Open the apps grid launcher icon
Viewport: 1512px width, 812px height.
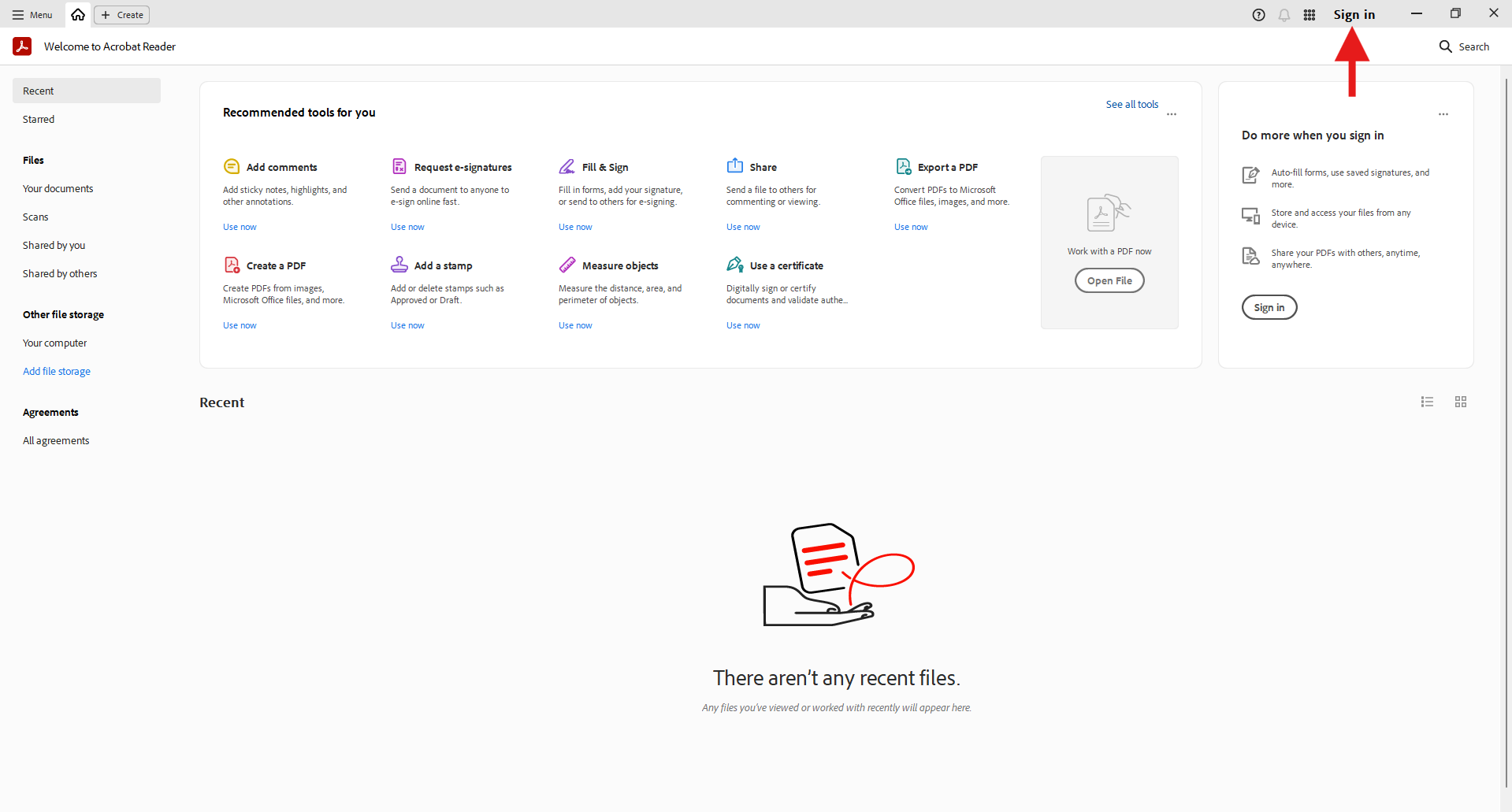(x=1310, y=15)
